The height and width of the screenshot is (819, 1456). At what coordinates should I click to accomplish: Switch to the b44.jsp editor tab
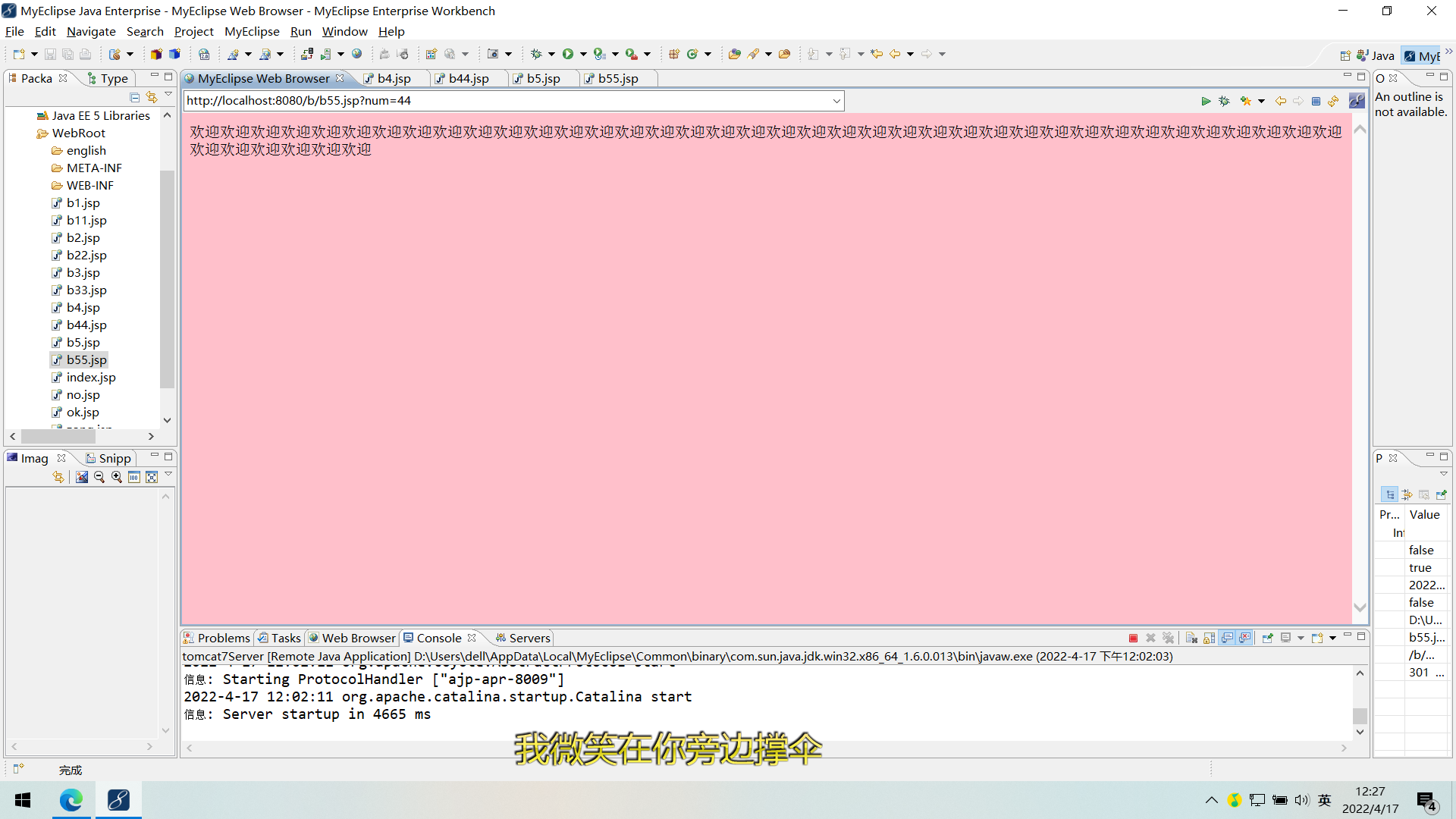468,78
